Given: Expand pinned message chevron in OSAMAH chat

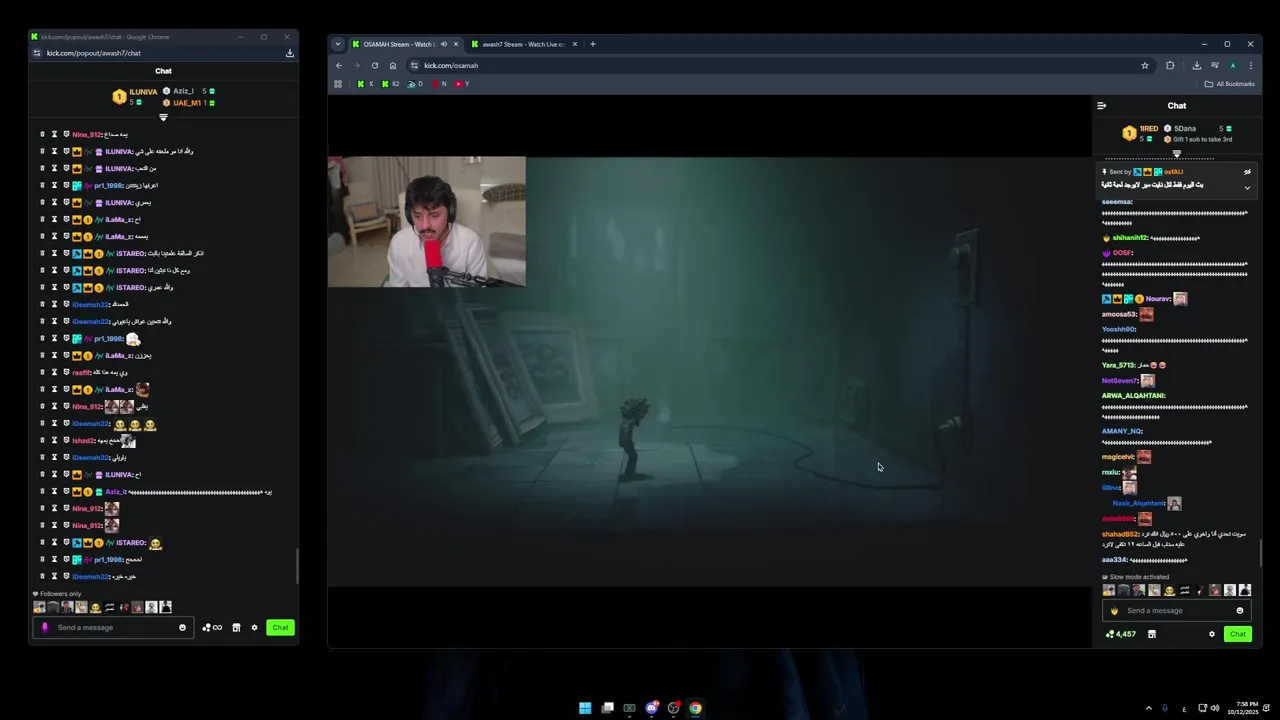Looking at the screenshot, I should coord(1247,187).
